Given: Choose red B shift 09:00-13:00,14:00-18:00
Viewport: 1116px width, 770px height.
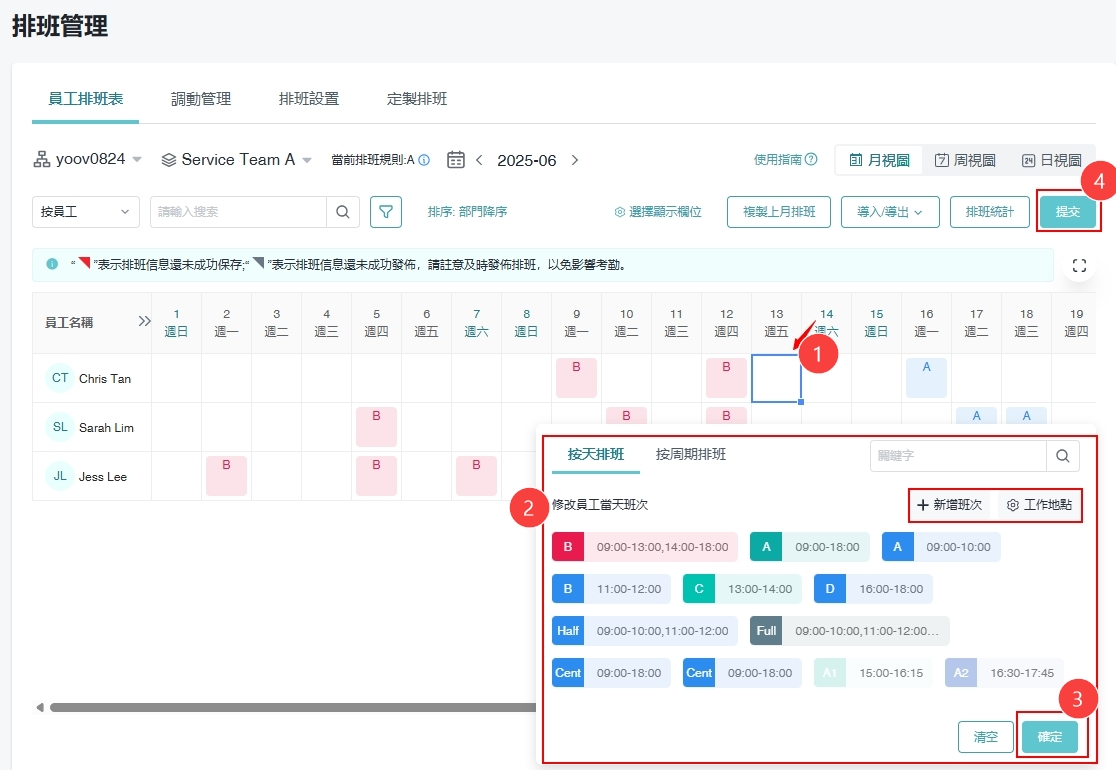Looking at the screenshot, I should pyautogui.click(x=644, y=547).
